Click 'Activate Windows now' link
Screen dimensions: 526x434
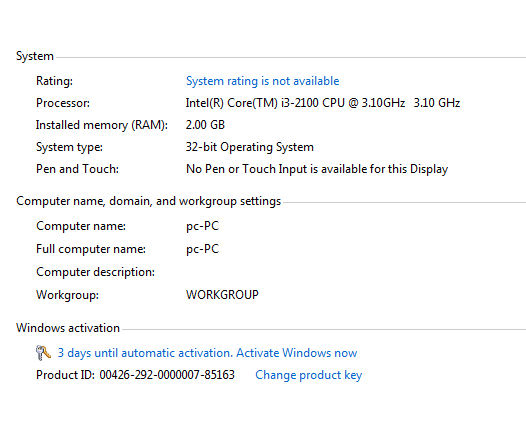[297, 353]
